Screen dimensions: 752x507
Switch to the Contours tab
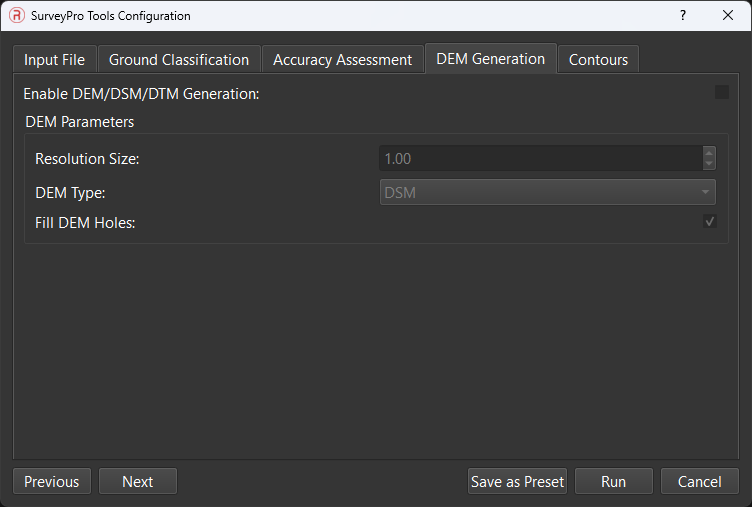598,60
